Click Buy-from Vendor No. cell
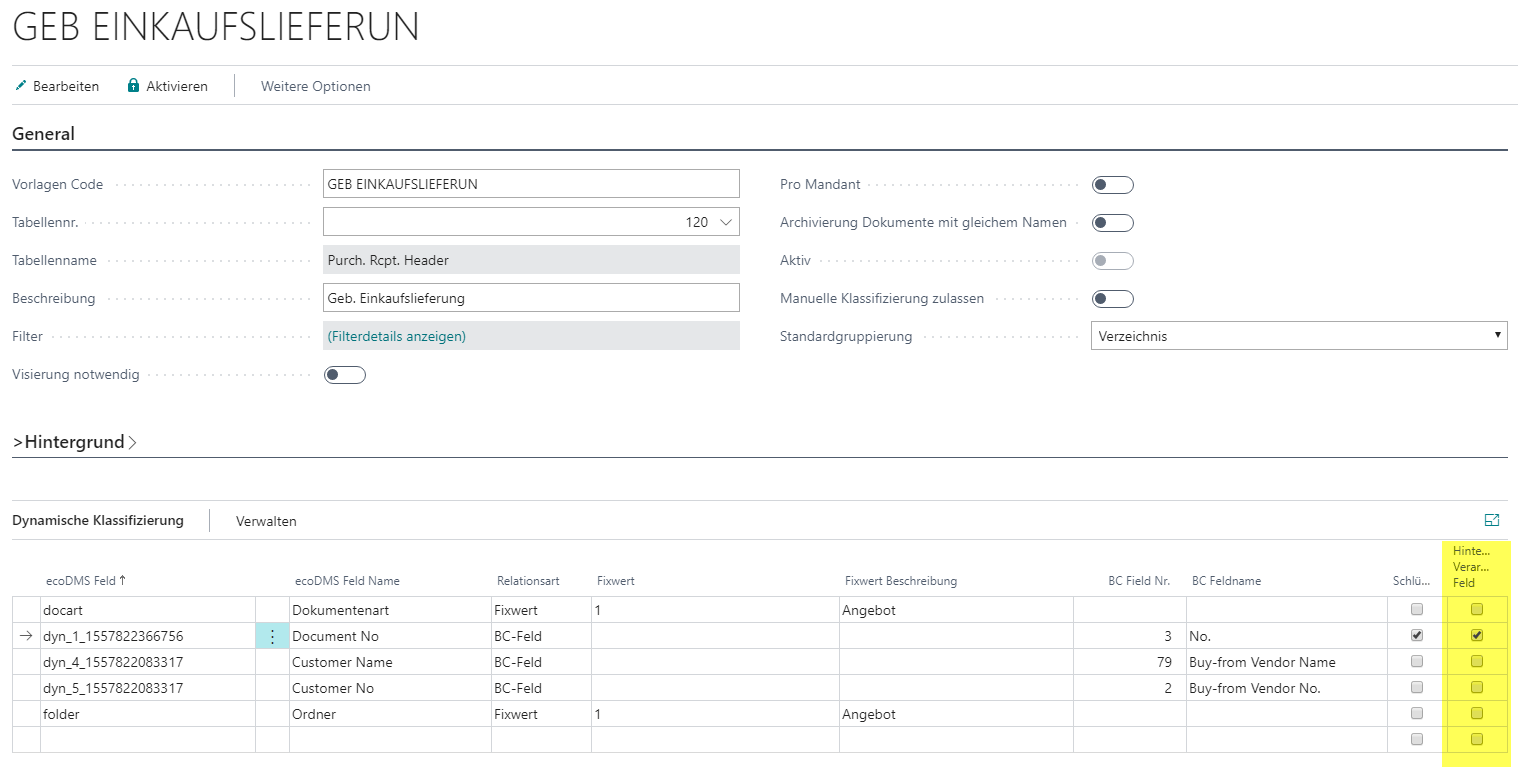The image size is (1518, 774). pyautogui.click(x=1286, y=688)
